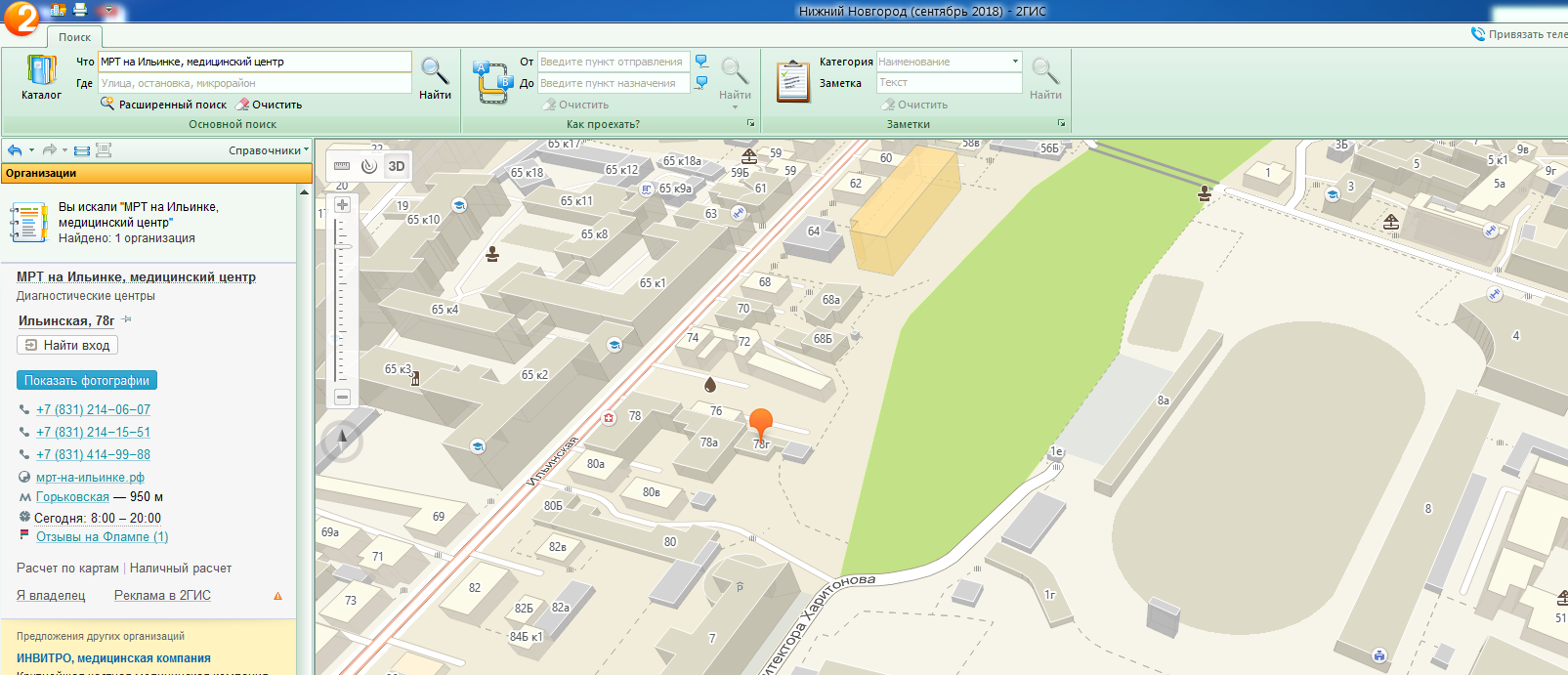Click phone number +7 (831) 414-99-88
The width and height of the screenshot is (1568, 675).
click(93, 454)
